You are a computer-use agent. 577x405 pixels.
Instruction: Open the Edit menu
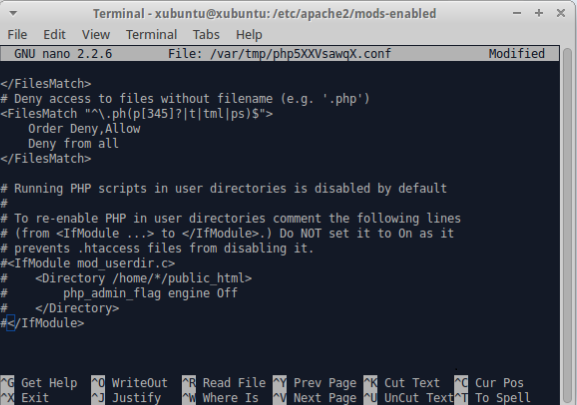54,35
